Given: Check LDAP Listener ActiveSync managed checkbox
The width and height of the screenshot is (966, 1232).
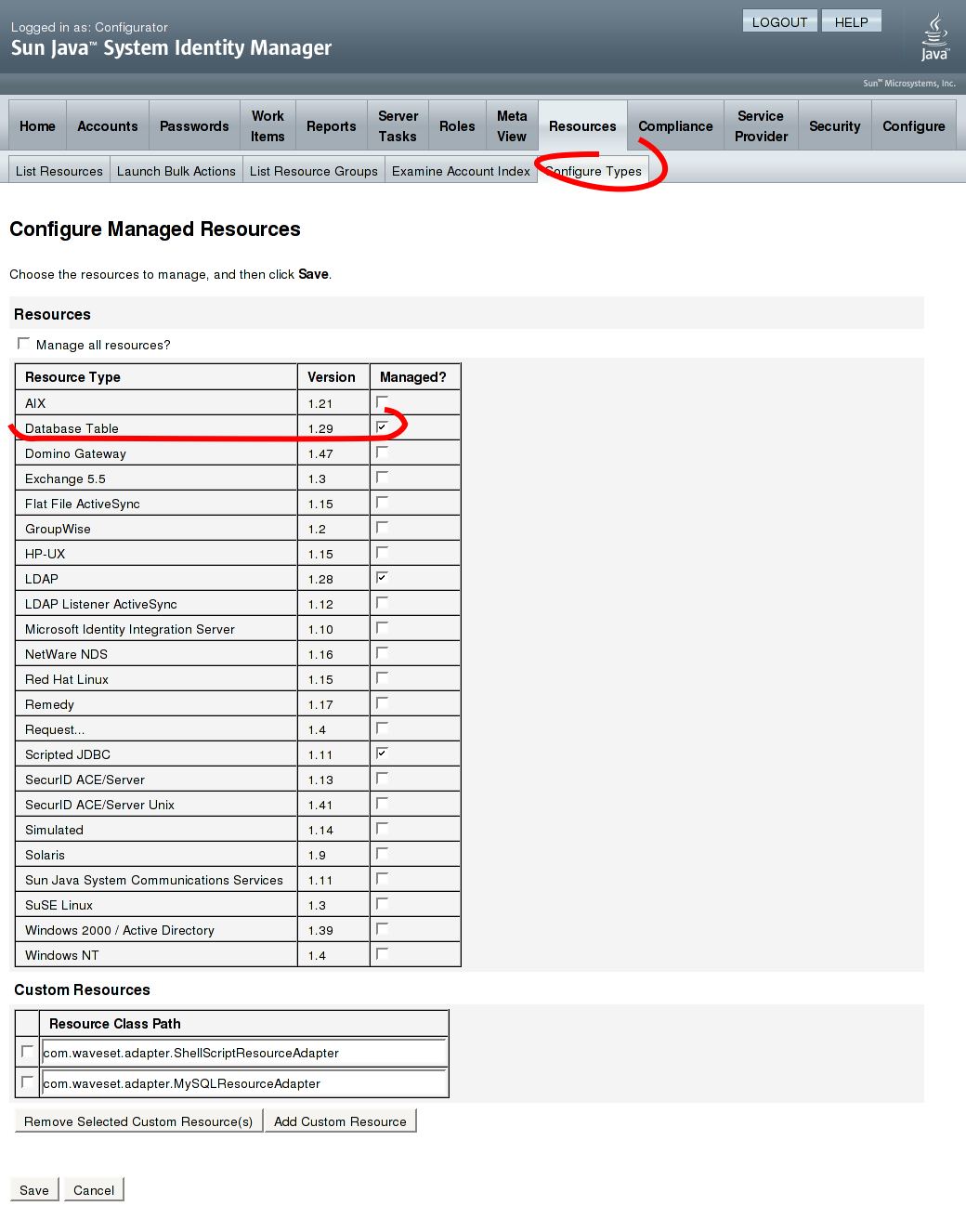Looking at the screenshot, I should click(x=382, y=602).
